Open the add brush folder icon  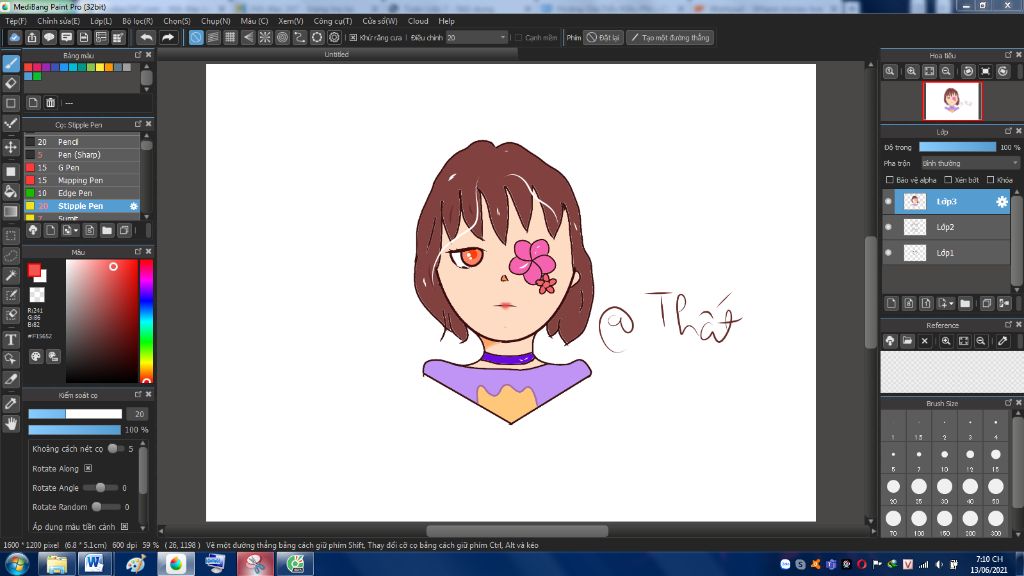coord(107,230)
